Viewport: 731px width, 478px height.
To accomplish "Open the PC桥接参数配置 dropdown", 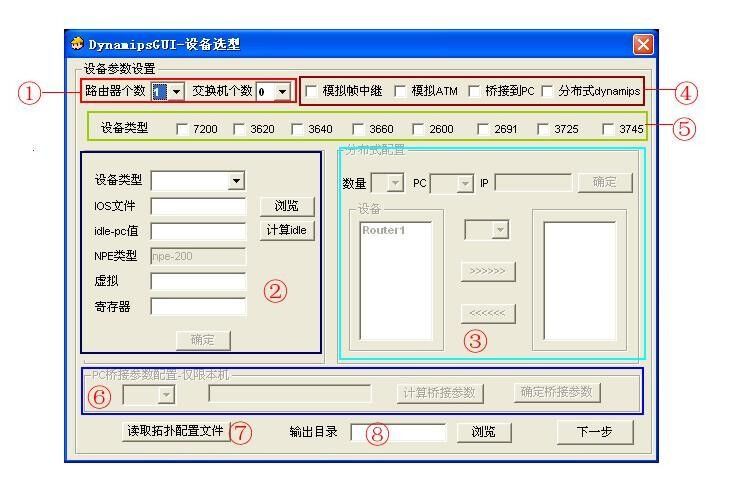I will (x=166, y=395).
